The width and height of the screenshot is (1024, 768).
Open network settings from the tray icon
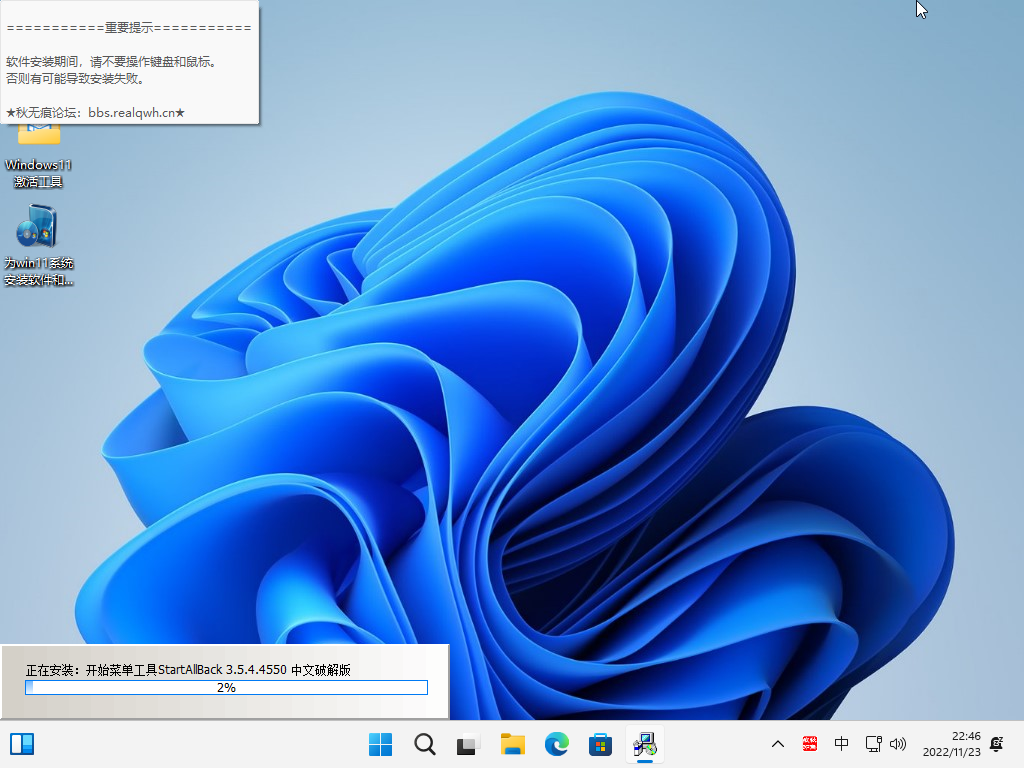click(873, 744)
